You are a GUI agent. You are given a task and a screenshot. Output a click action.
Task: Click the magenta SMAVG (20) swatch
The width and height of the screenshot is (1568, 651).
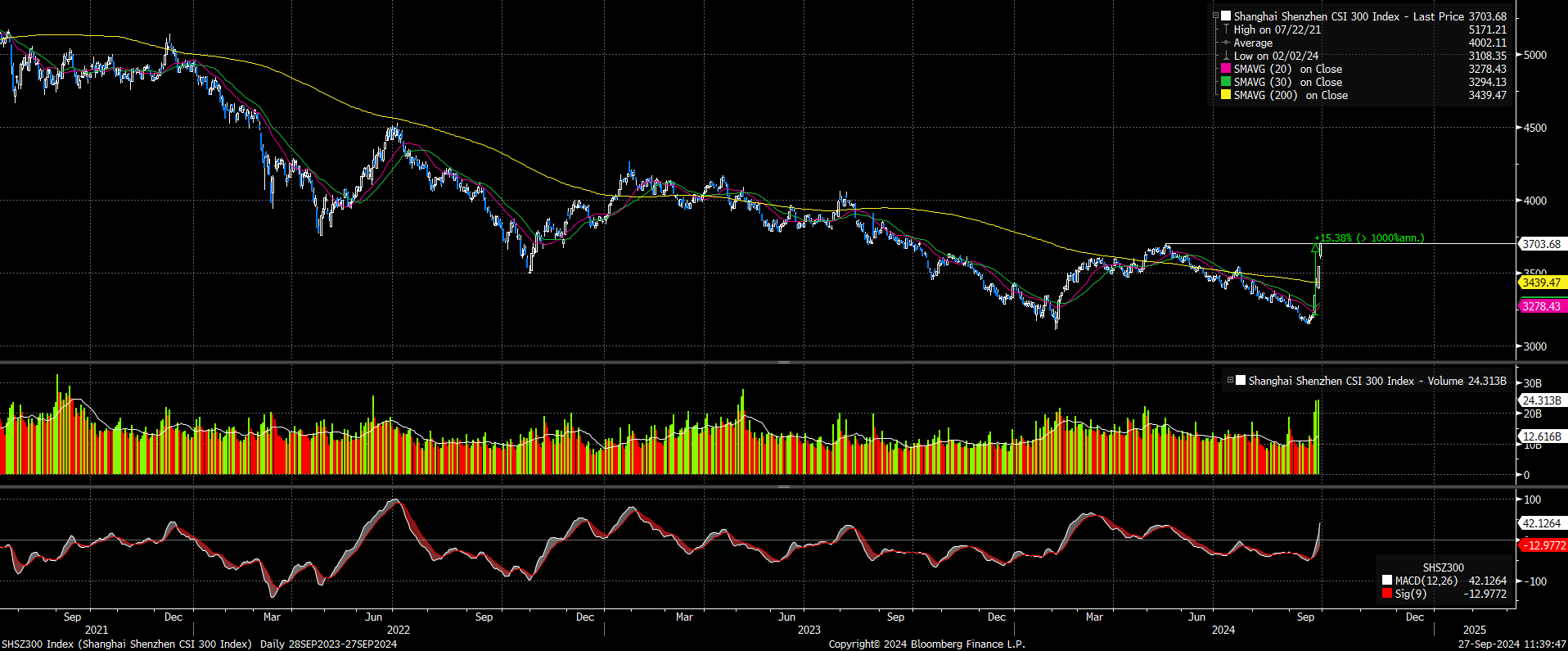(x=1226, y=69)
